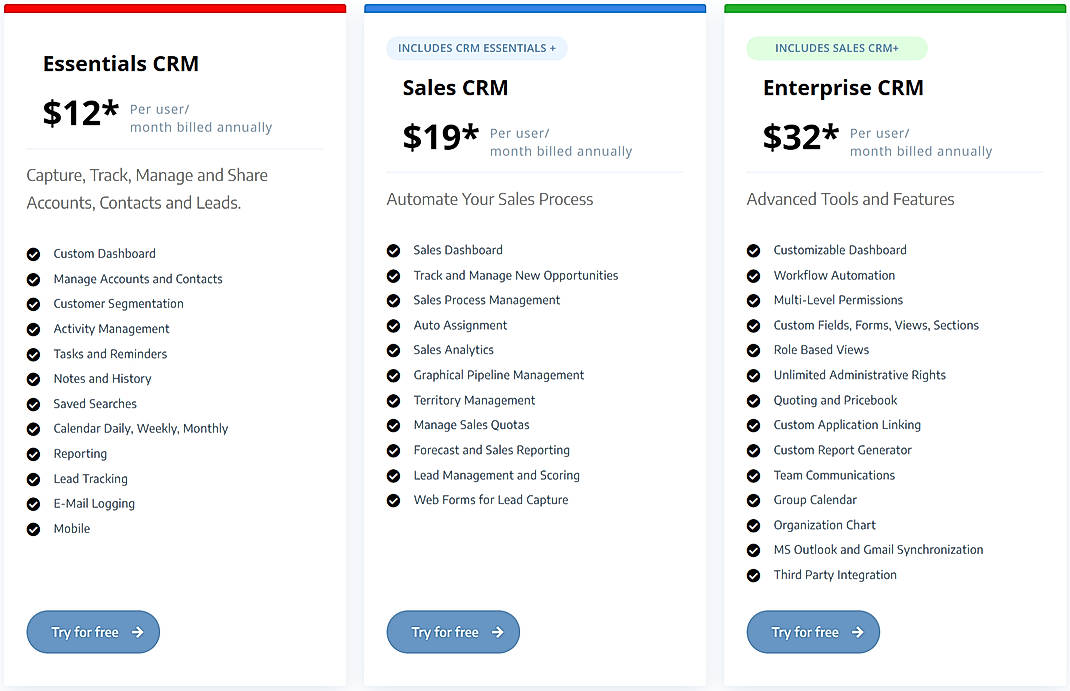1070x691 pixels.
Task: Click the checkmark beside Workflow Automation
Action: coord(753,275)
